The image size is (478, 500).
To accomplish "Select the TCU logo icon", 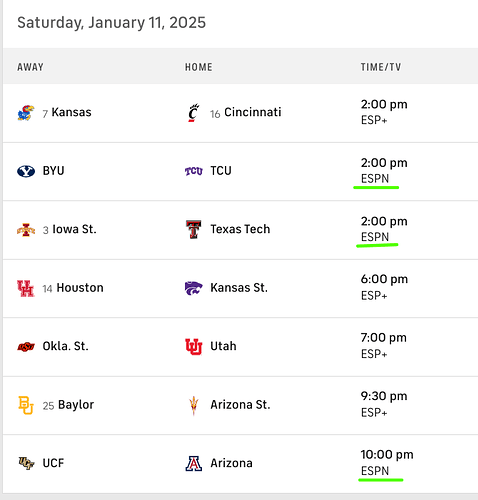I will [194, 171].
